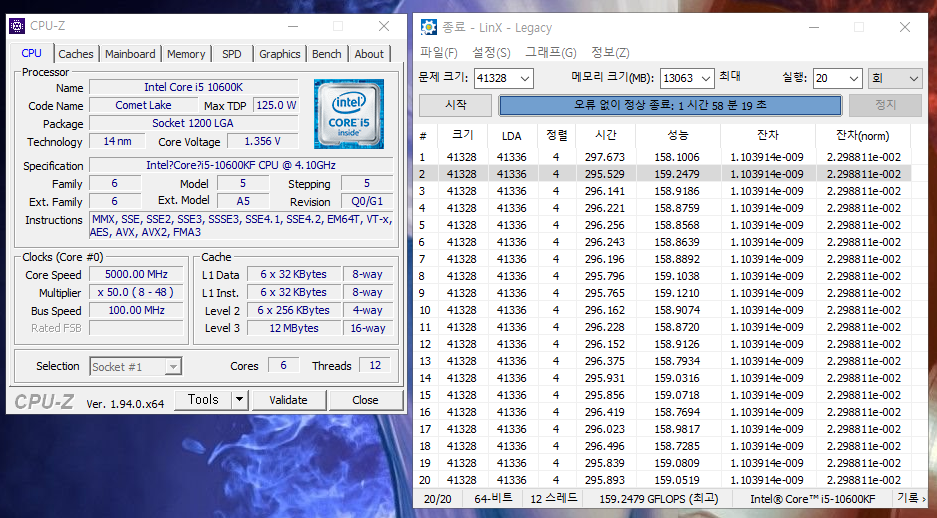Select result row 13 with 158.7934
The height and width of the screenshot is (518, 937).
click(x=663, y=361)
